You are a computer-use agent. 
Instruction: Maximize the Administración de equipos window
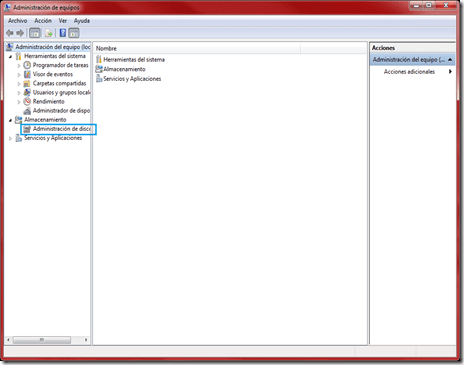[x=429, y=5]
